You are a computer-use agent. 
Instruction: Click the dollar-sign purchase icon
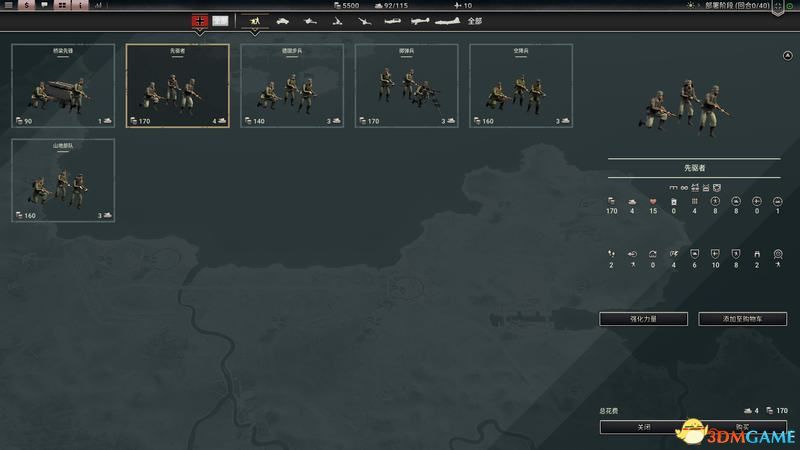pyautogui.click(x=27, y=5)
